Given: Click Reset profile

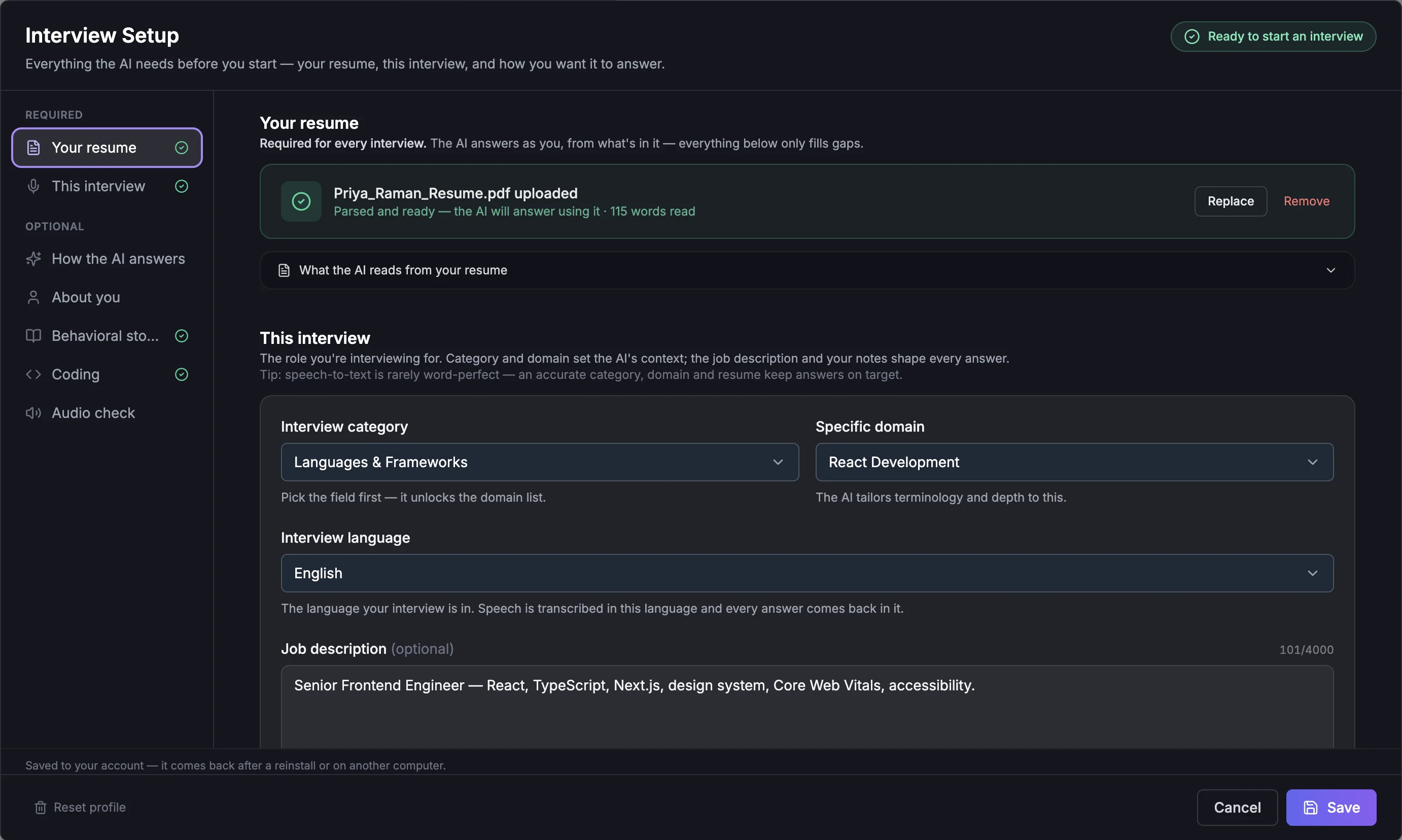Looking at the screenshot, I should pos(80,807).
